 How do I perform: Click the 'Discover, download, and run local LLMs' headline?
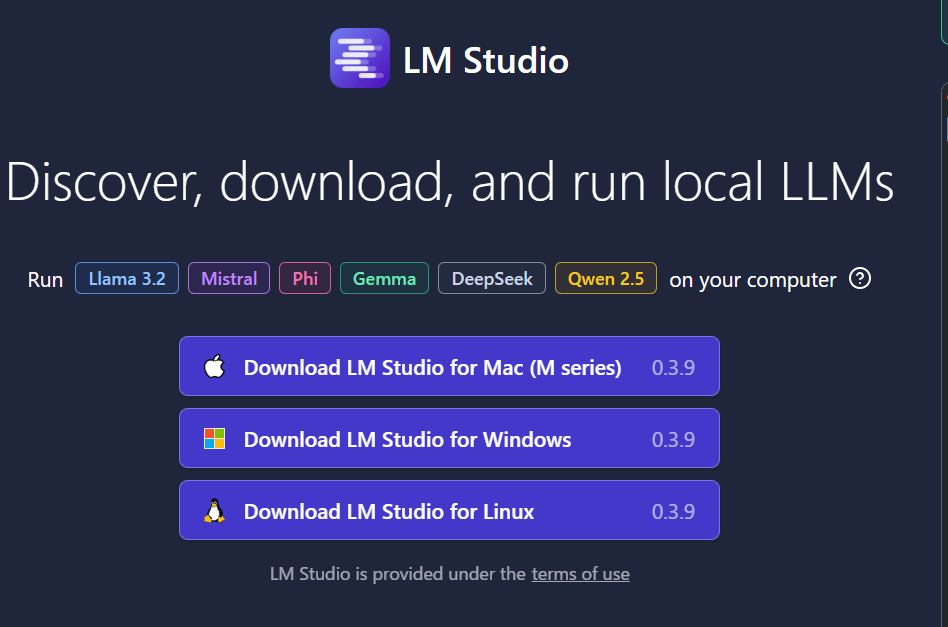click(x=450, y=182)
